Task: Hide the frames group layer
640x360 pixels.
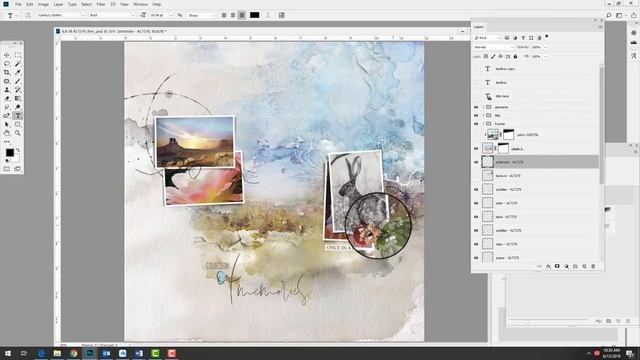Action: 476,124
